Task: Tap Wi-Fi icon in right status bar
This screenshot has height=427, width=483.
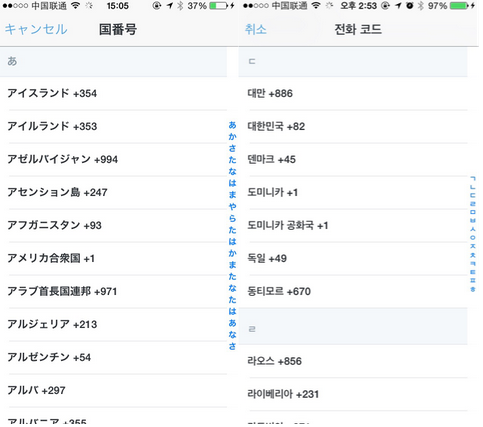Action: (x=316, y=5)
